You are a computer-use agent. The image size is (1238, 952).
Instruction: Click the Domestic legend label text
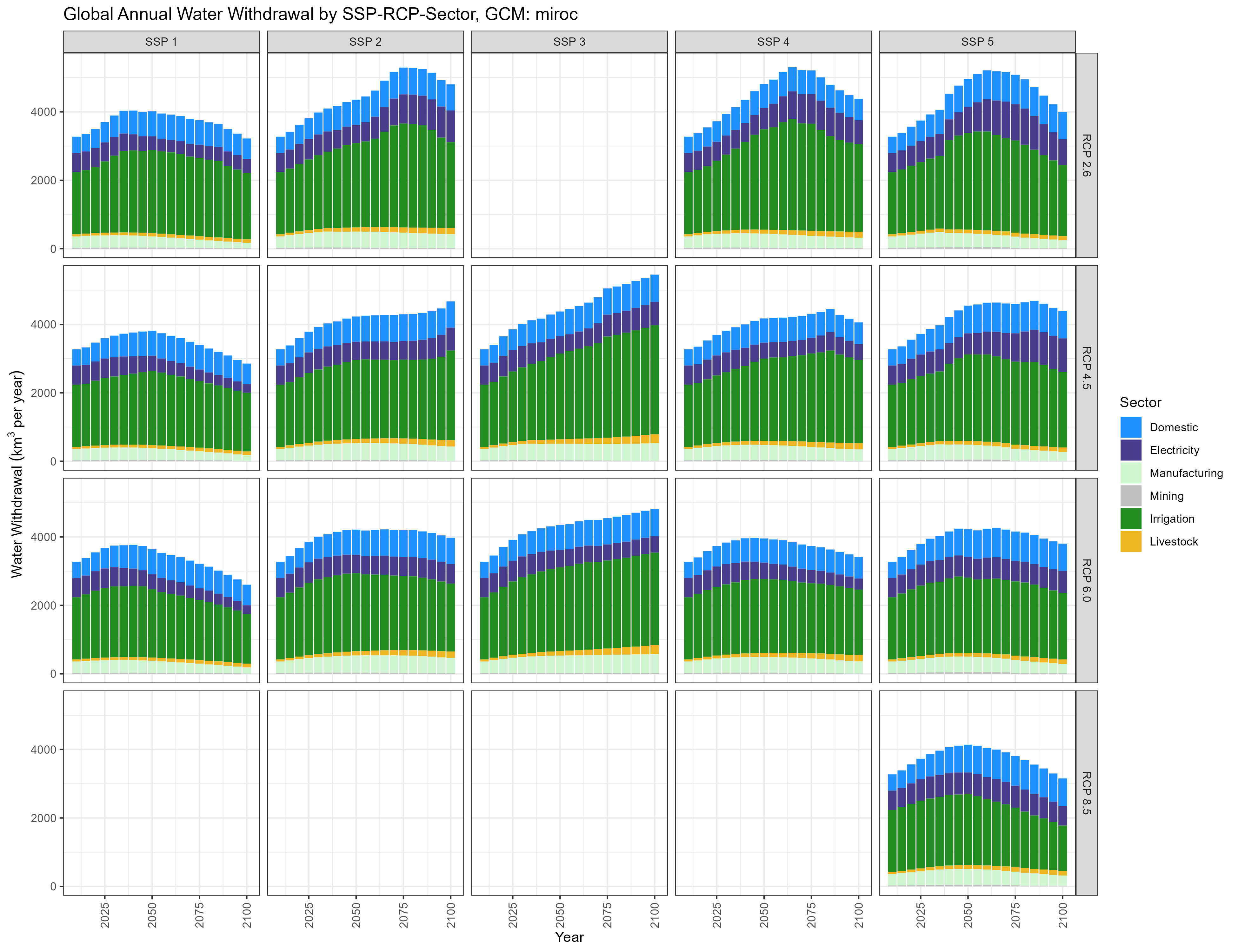tap(1173, 427)
